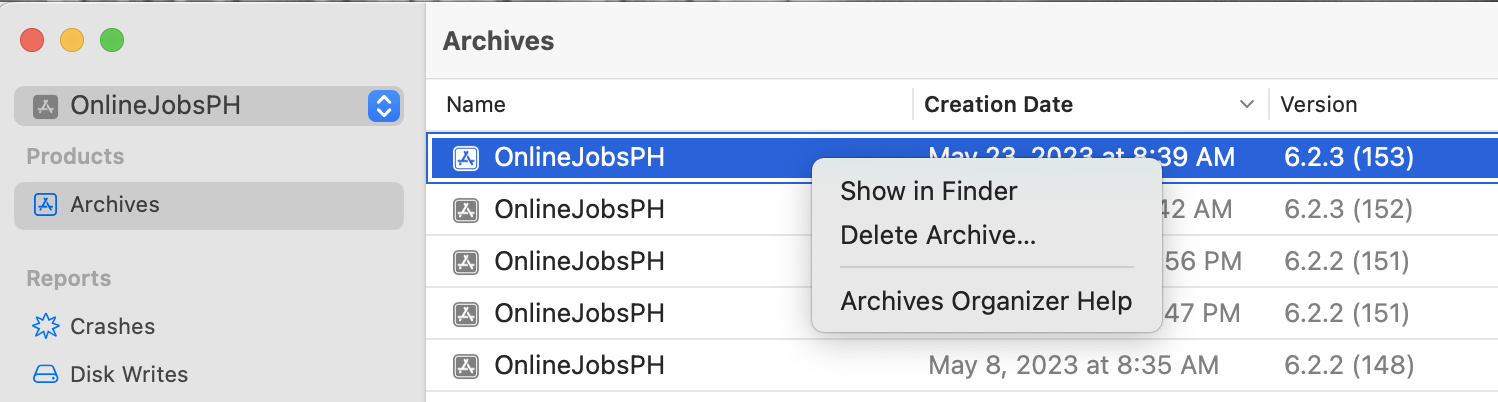This screenshot has height=402, width=1498.
Task: Click the Version column header
Action: pyautogui.click(x=1319, y=105)
